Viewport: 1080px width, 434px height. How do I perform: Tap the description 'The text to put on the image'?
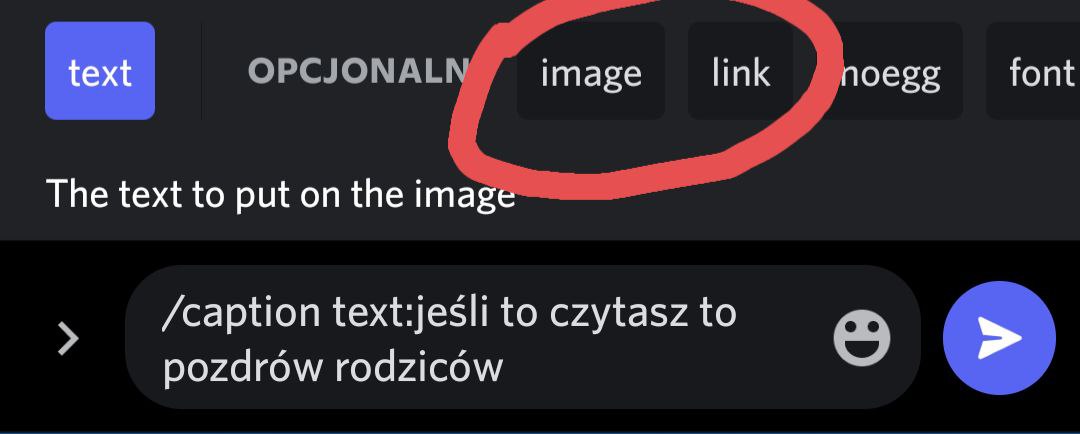(280, 195)
